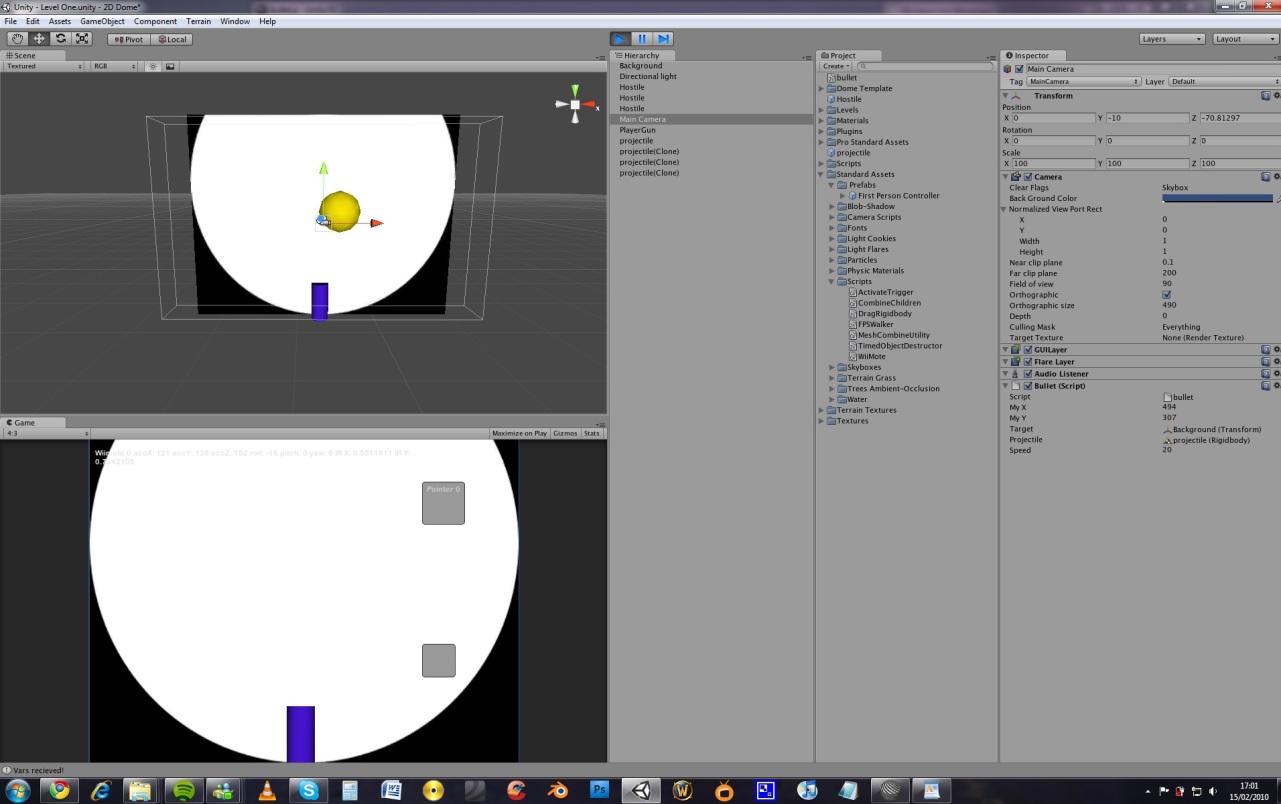
Task: Click the Stats button in Game view
Action: tap(592, 432)
